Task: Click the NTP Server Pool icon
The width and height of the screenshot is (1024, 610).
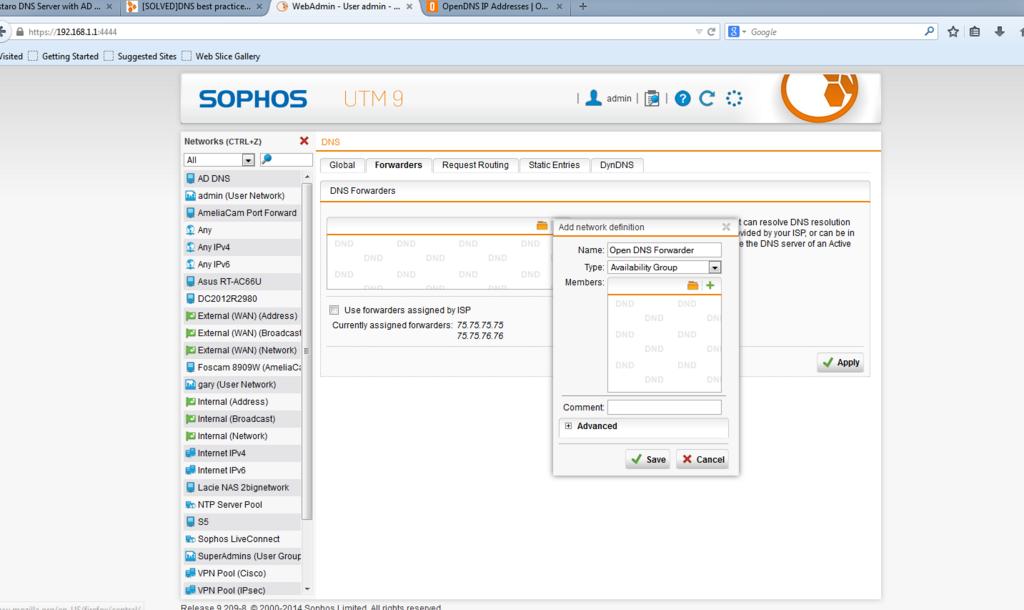Action: click(190, 504)
